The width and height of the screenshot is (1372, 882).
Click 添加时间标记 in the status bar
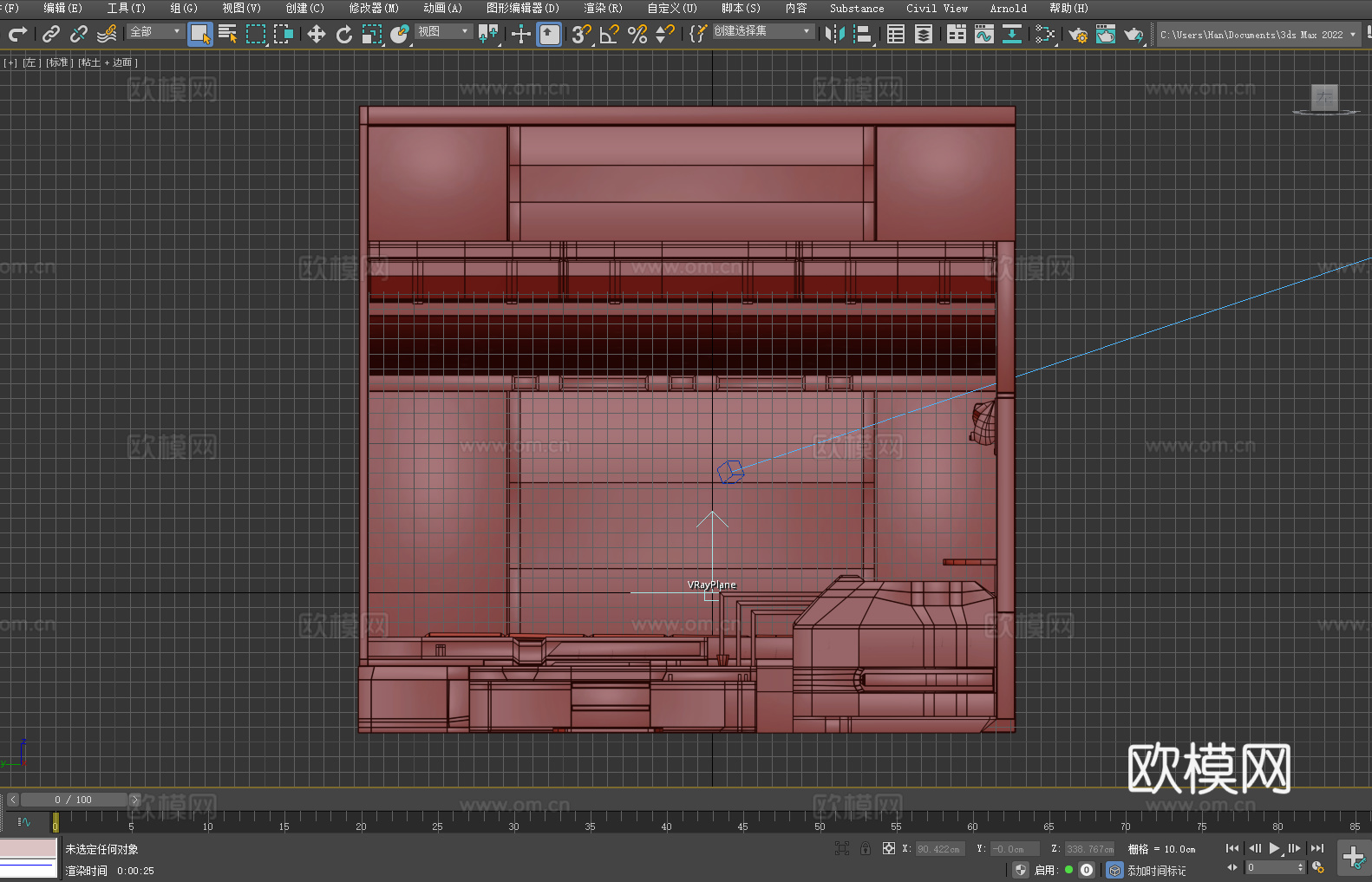point(1156,870)
